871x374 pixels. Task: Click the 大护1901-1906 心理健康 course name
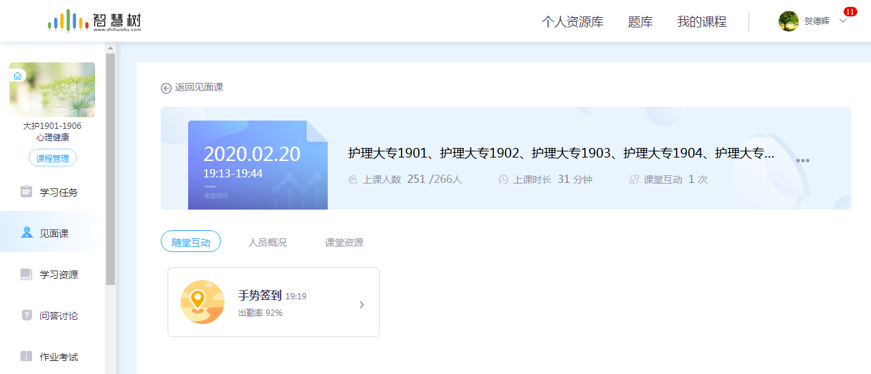(x=52, y=132)
